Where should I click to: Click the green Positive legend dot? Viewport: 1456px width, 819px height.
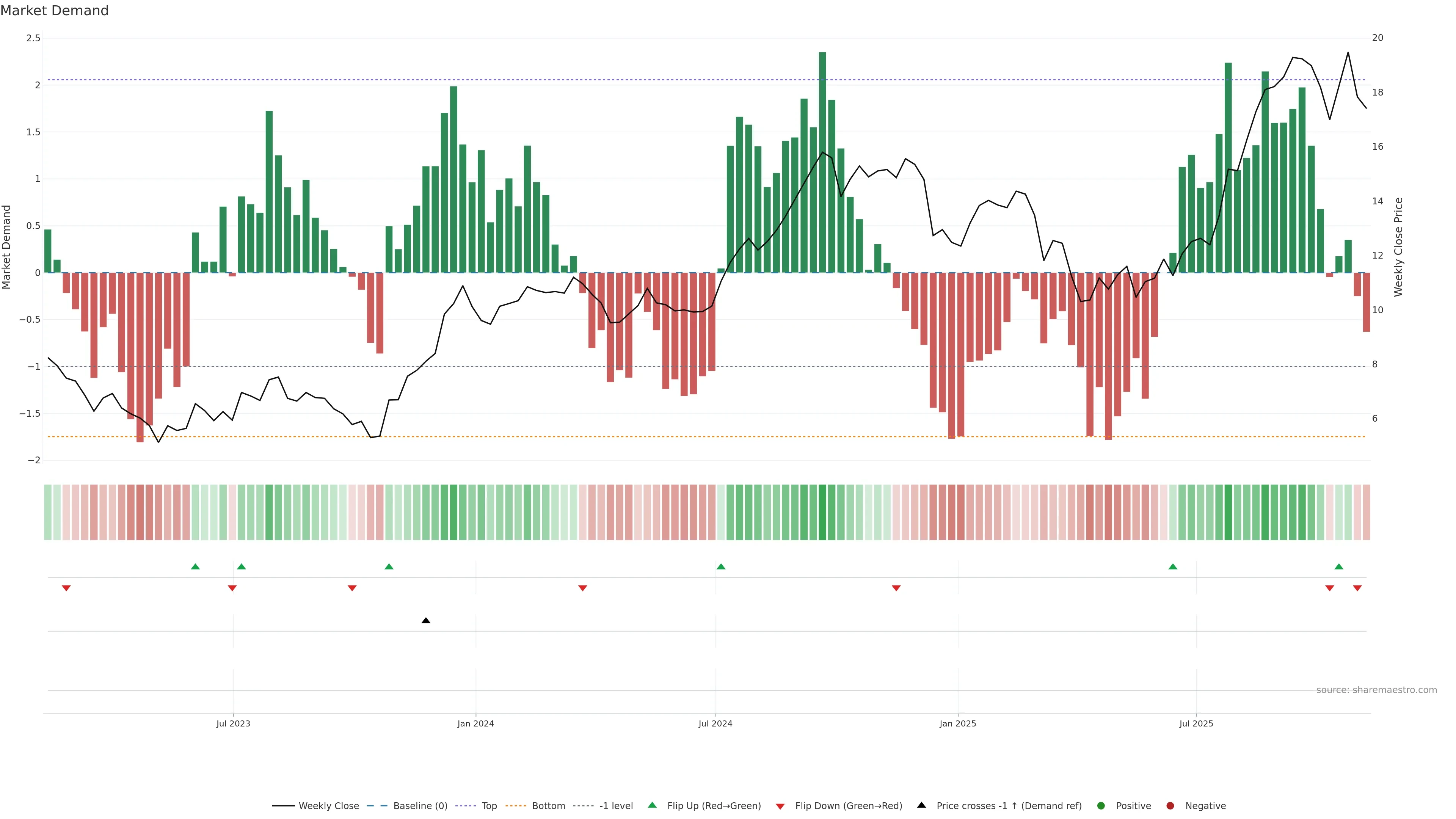pyautogui.click(x=1100, y=806)
